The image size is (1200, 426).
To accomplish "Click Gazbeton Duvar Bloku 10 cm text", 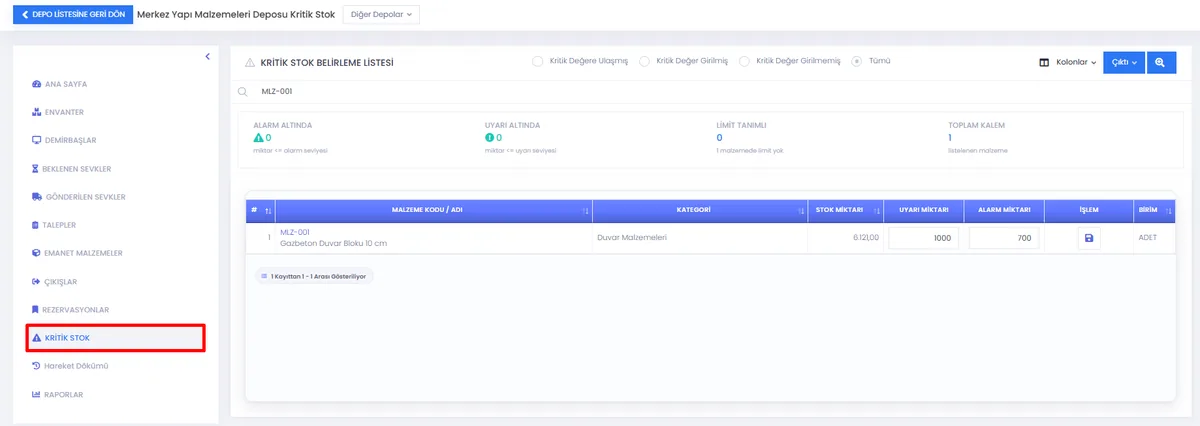I will coord(333,244).
